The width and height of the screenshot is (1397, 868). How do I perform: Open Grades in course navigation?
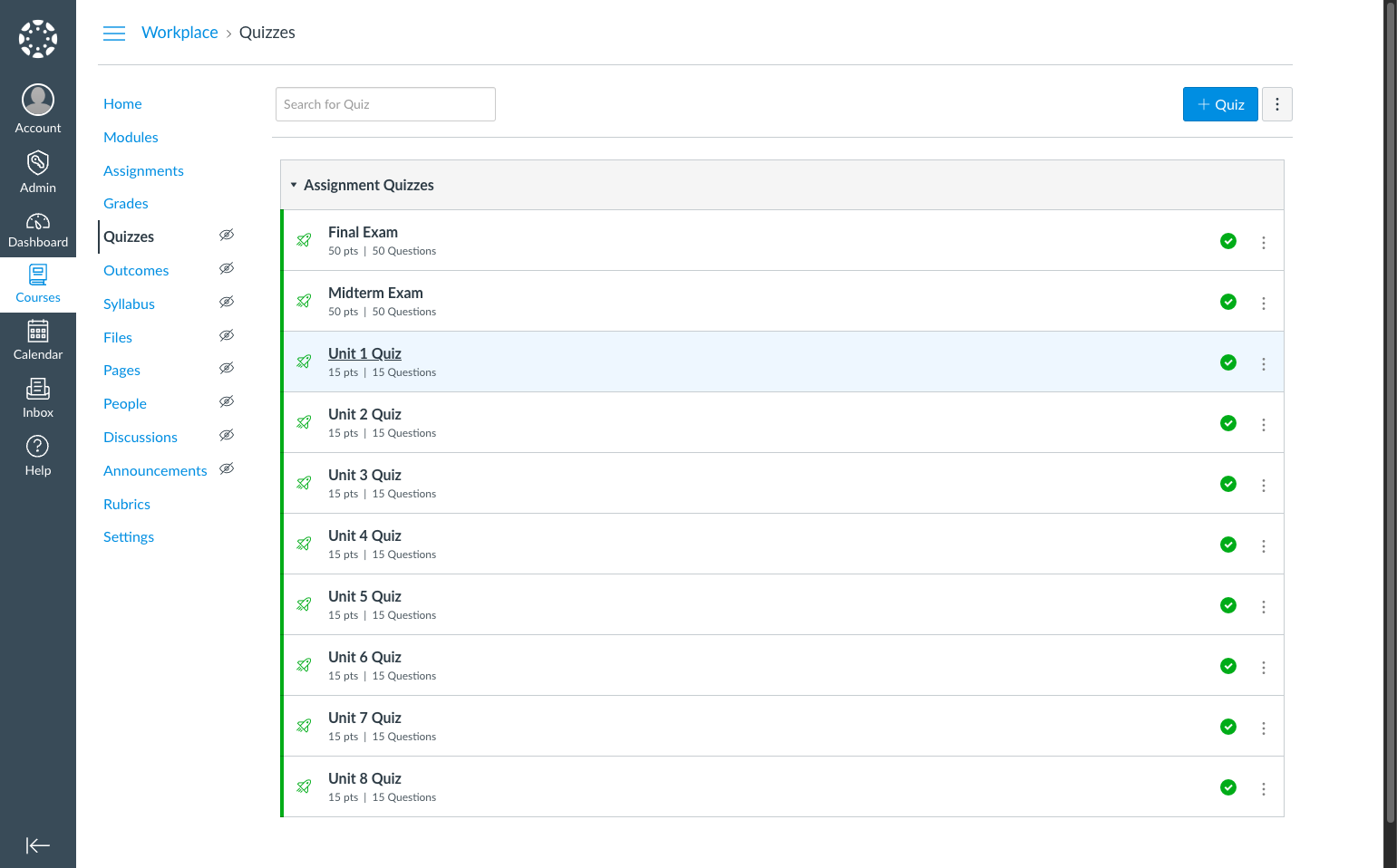click(126, 204)
